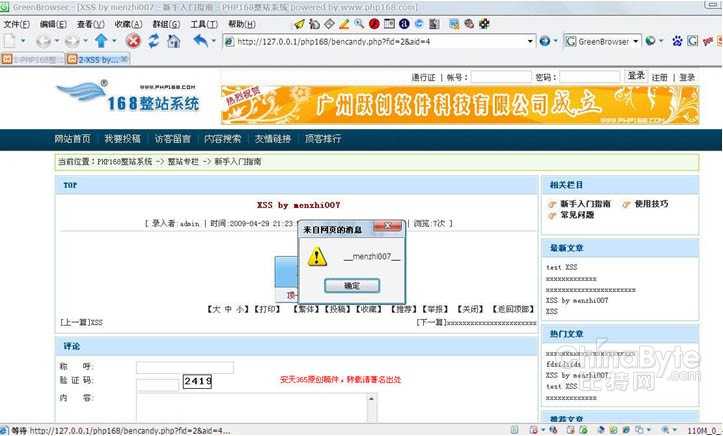Open the address bar URL dropdown

(530, 41)
